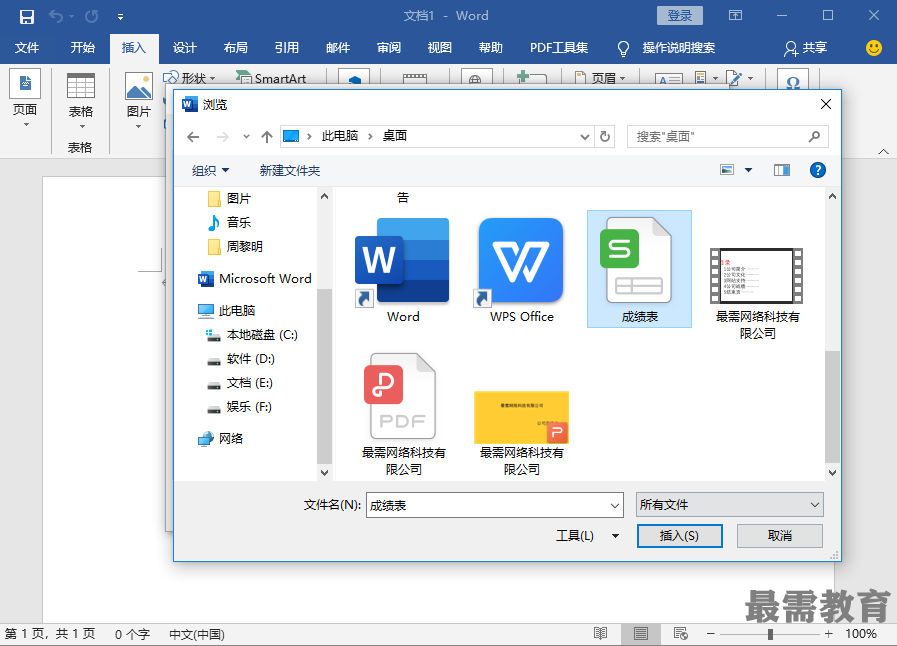Image resolution: width=897 pixels, height=646 pixels.
Task: Click the 共享 share button
Action: click(805, 48)
